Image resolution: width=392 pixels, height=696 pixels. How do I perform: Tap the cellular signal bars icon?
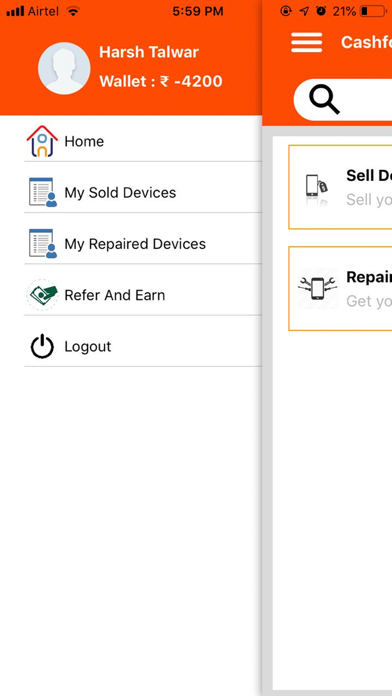15,12
